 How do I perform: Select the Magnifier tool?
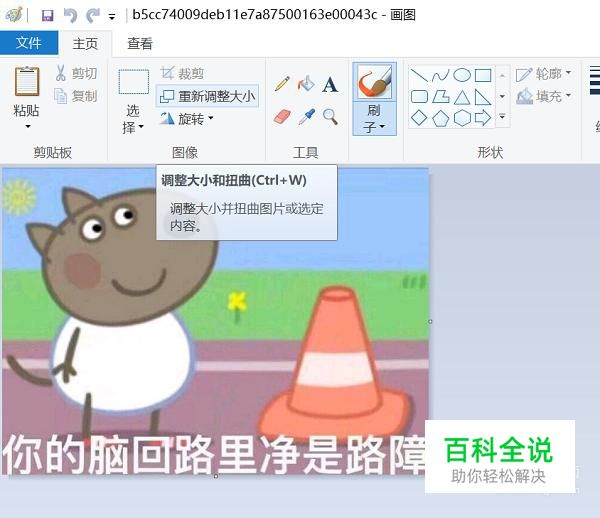click(x=330, y=116)
